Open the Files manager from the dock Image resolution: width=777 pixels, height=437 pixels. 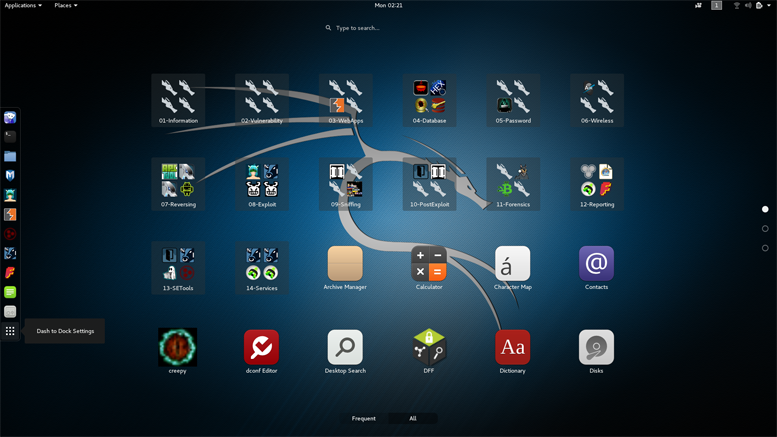(10, 156)
